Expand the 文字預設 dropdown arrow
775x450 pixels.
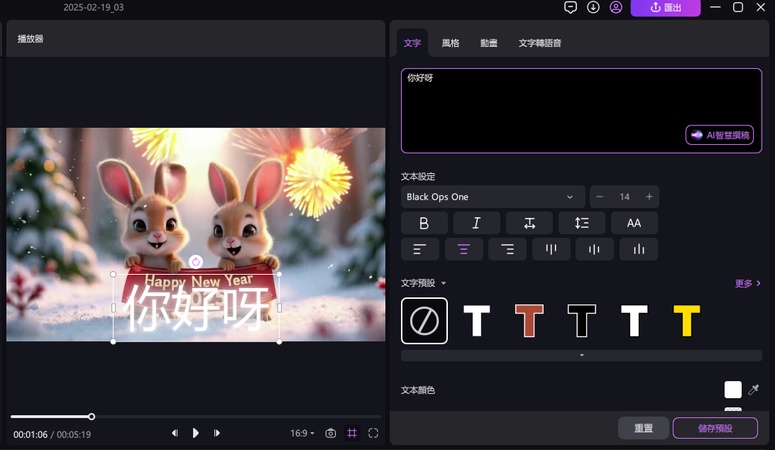point(443,283)
